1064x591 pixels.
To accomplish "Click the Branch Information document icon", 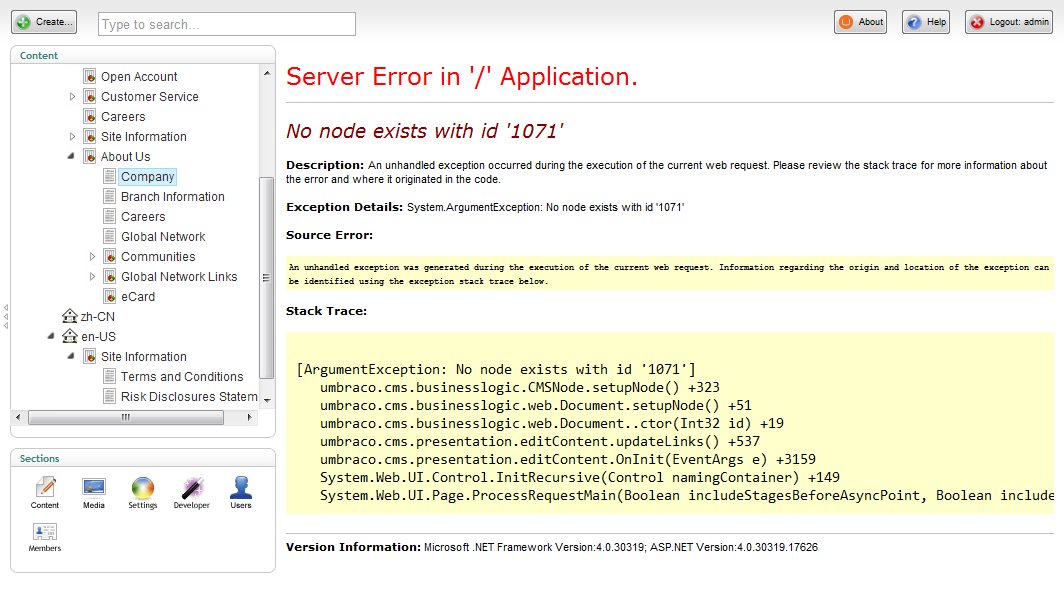I will coord(109,197).
